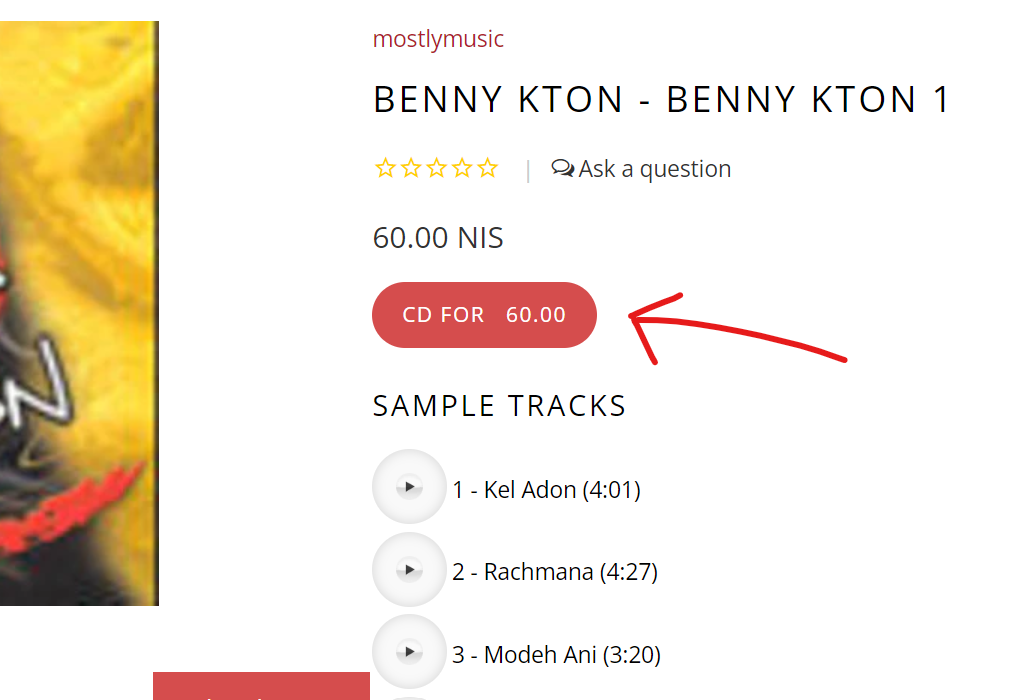Open the mostlymusic vendor link
The image size is (1012, 700).
click(438, 39)
